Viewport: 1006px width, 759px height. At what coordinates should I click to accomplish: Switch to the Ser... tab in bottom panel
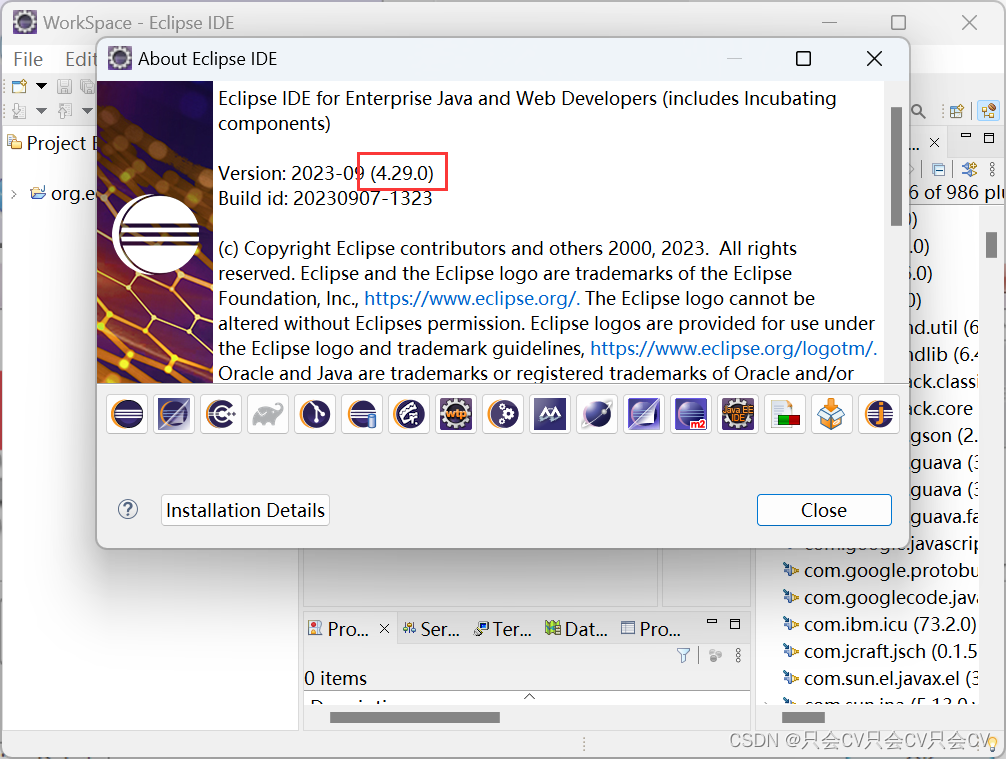click(x=431, y=629)
